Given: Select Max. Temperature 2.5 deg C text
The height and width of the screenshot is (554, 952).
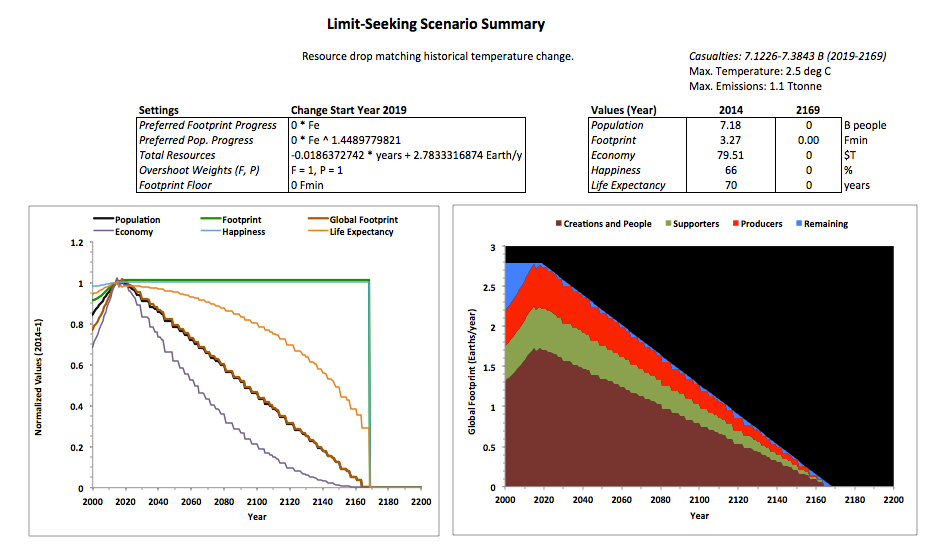Looking at the screenshot, I should pyautogui.click(x=760, y=71).
